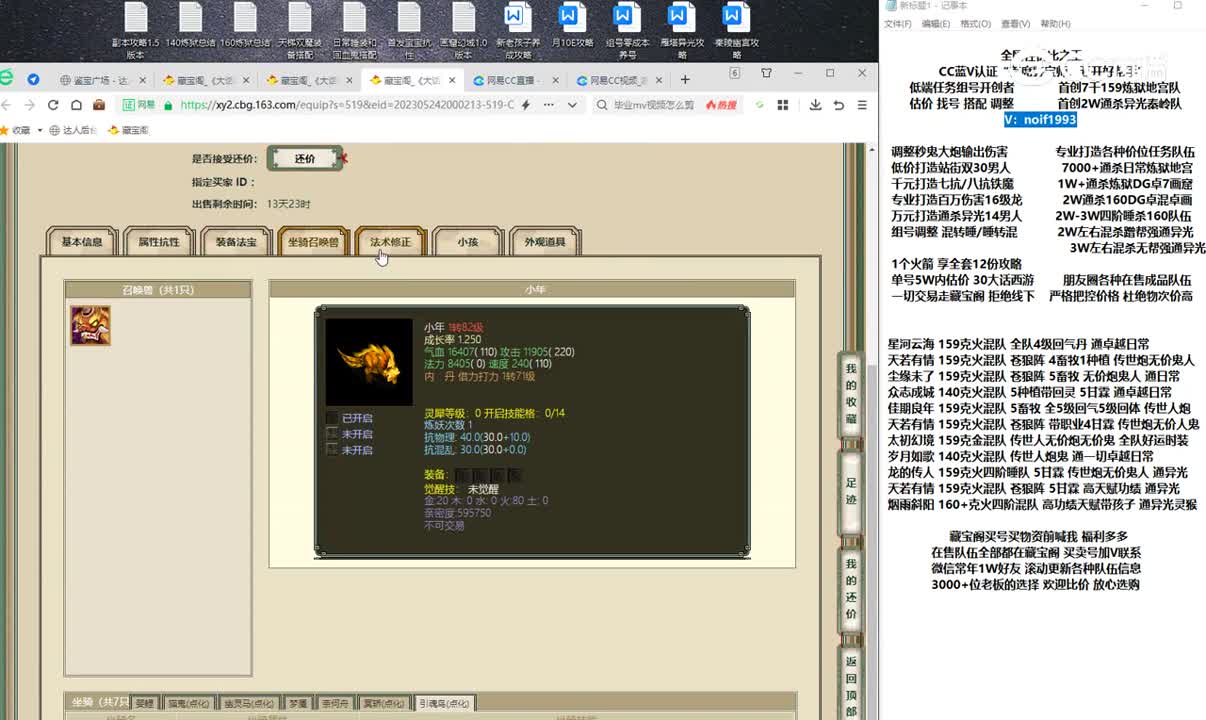Open desktop file 首发宝宝抗性
This screenshot has height=720, width=1206.
(408, 30)
